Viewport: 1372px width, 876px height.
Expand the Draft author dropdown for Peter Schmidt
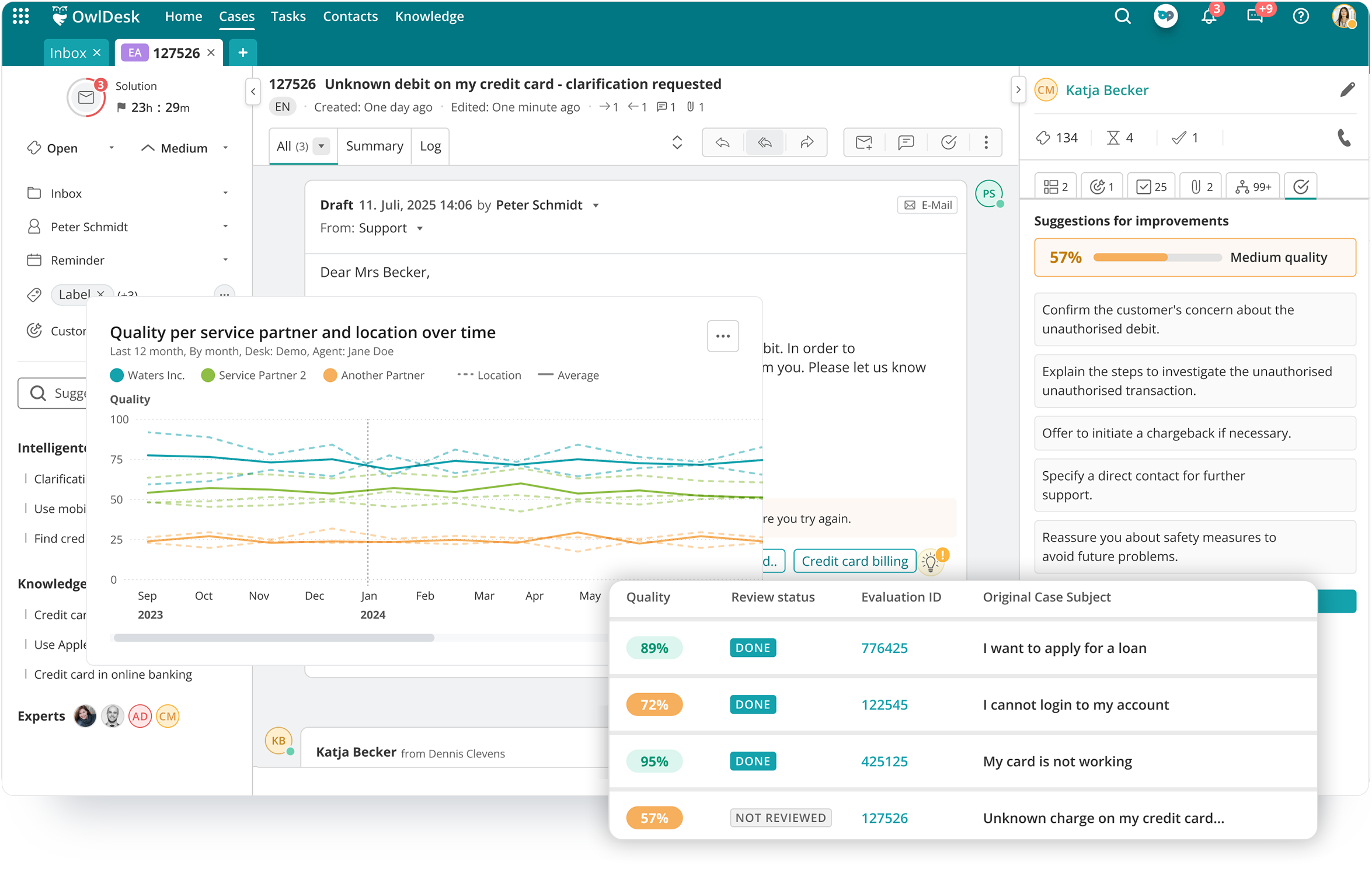[x=596, y=205]
